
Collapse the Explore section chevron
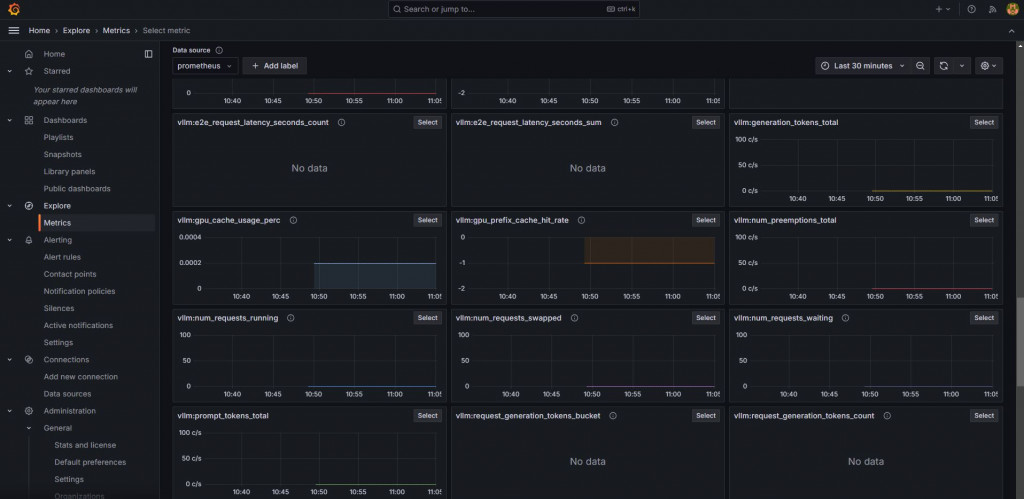[x=10, y=206]
